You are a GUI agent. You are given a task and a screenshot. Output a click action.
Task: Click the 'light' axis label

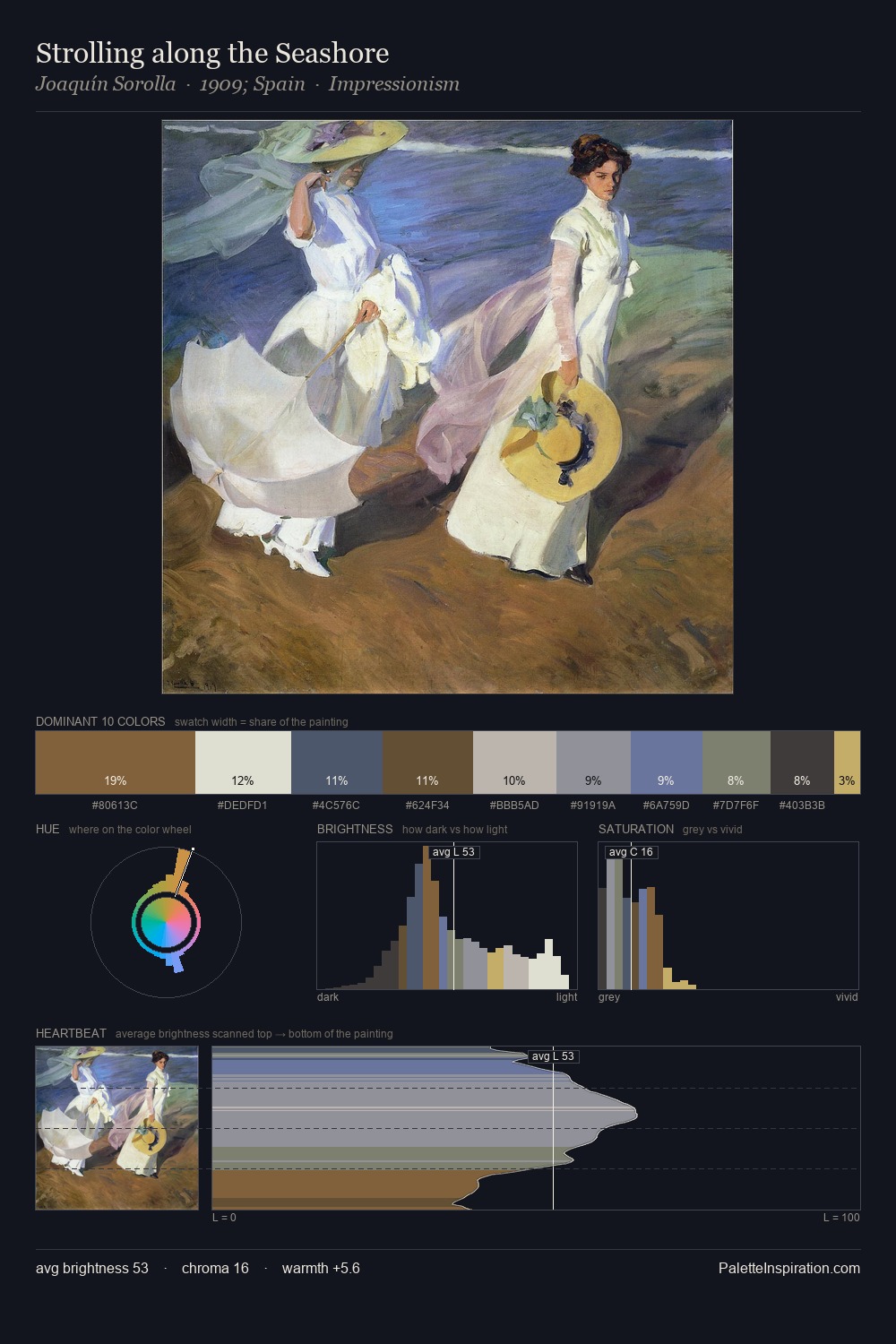click(x=567, y=997)
